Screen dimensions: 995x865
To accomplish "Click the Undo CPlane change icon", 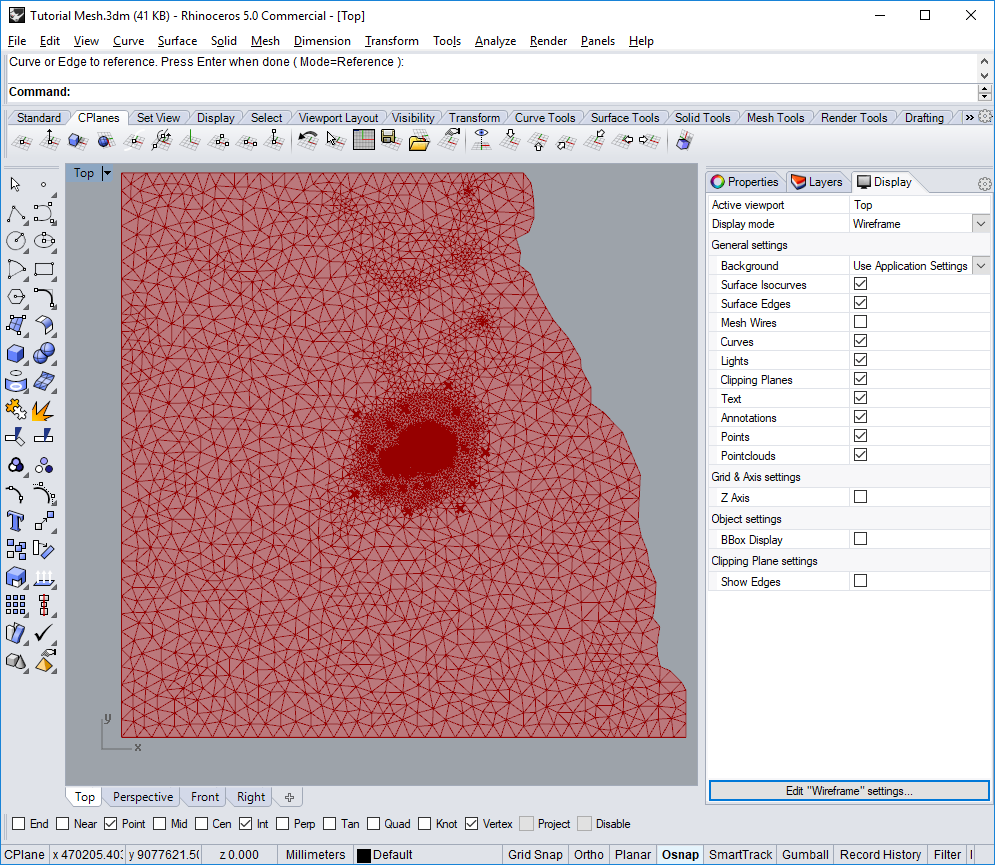I will tap(308, 140).
